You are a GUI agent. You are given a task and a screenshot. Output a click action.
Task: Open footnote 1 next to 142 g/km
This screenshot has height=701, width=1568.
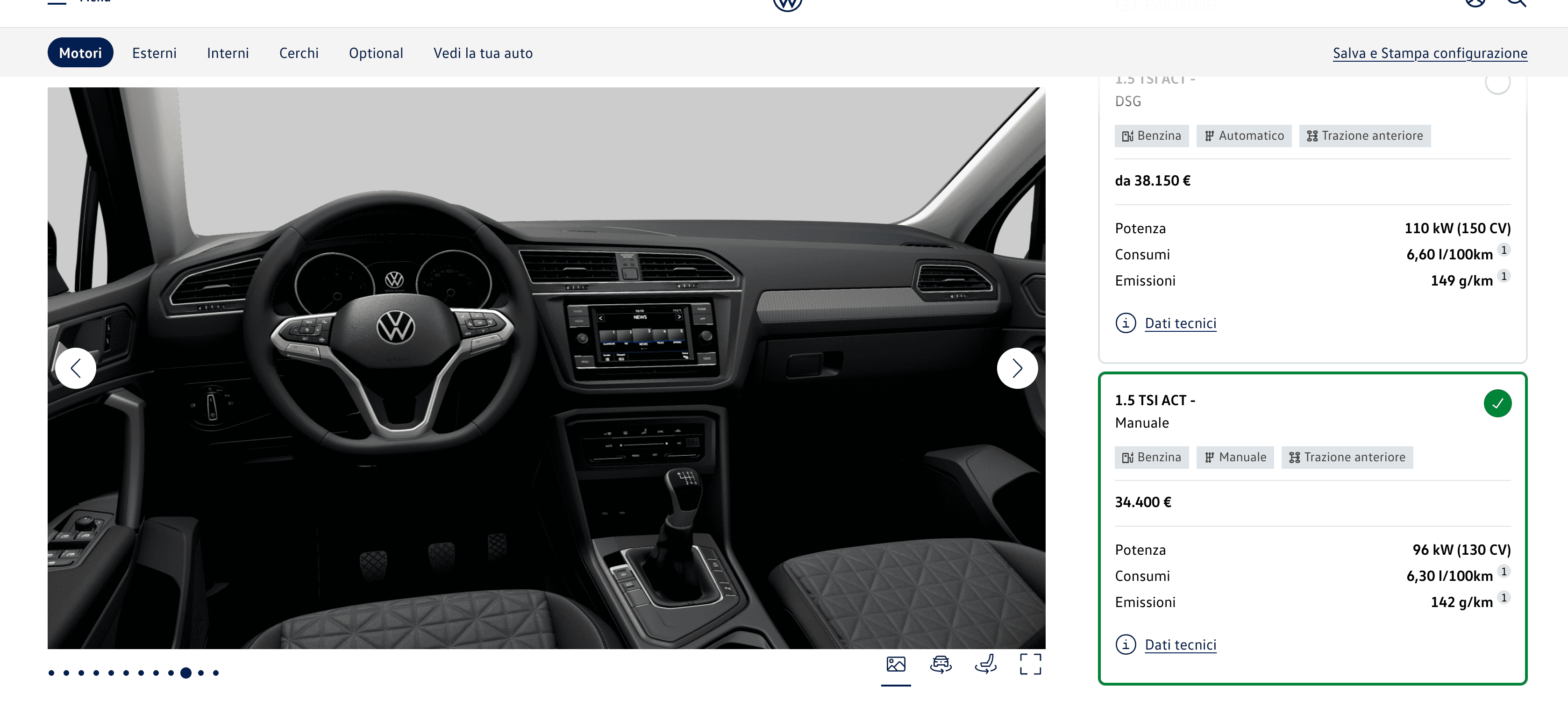point(1504,598)
